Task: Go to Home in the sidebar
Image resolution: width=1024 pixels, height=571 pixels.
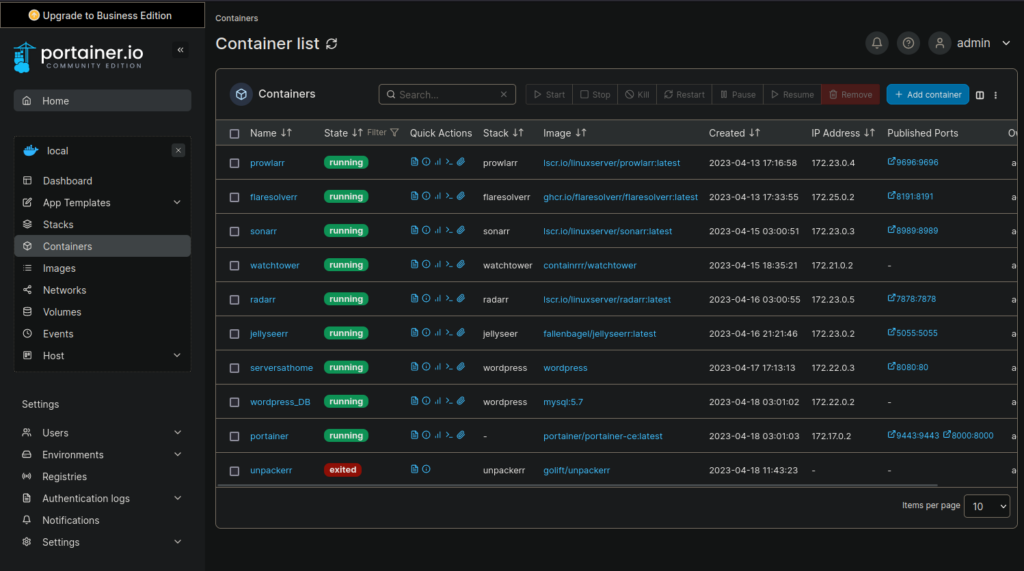Action: pyautogui.click(x=103, y=101)
